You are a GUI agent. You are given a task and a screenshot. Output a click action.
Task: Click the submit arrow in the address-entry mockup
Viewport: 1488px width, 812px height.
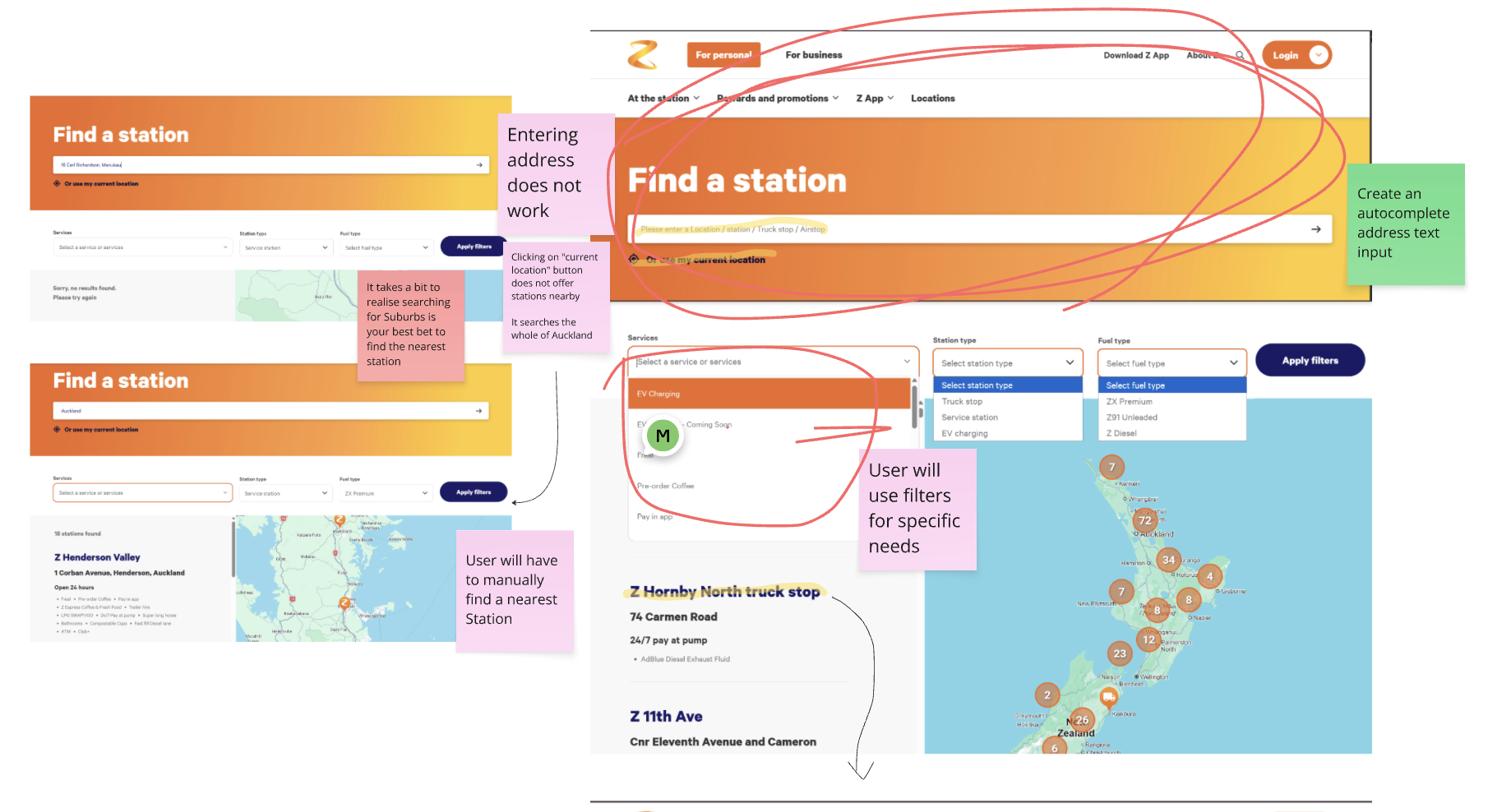tap(479, 165)
